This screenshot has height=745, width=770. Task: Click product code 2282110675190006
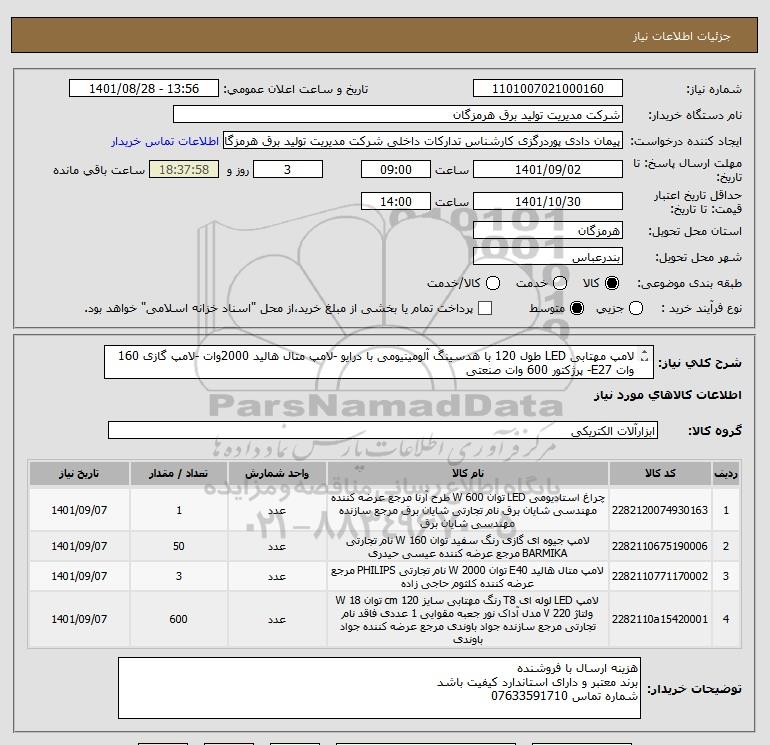click(x=660, y=546)
